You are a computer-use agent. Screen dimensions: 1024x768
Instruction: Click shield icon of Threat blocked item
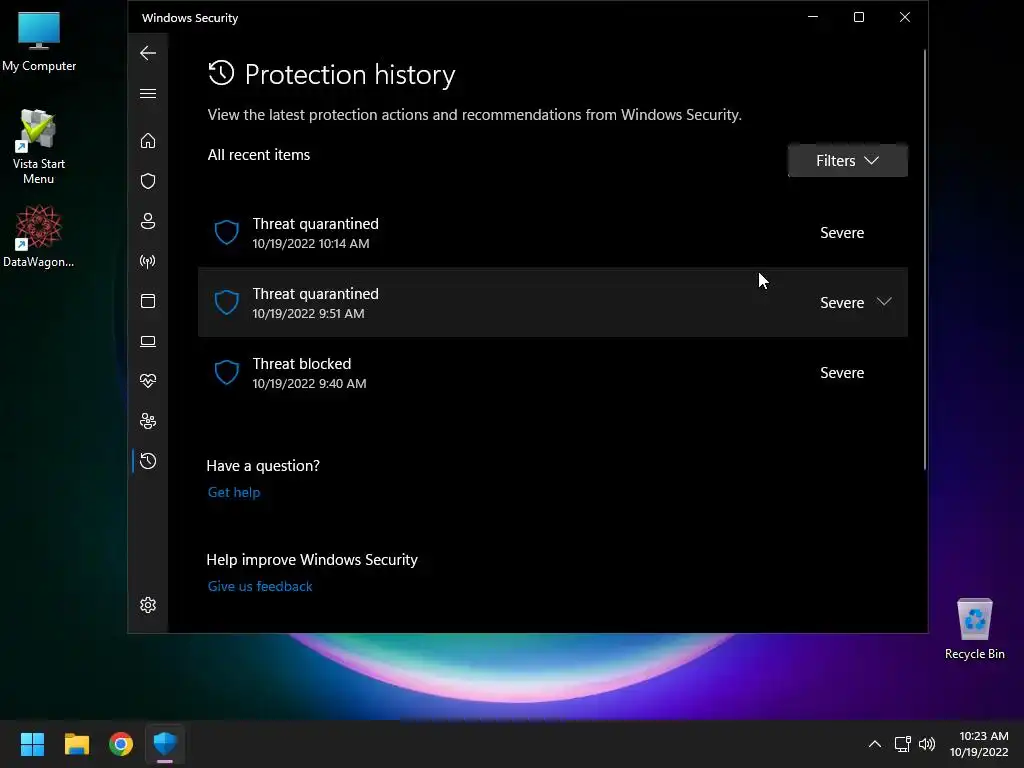point(227,372)
